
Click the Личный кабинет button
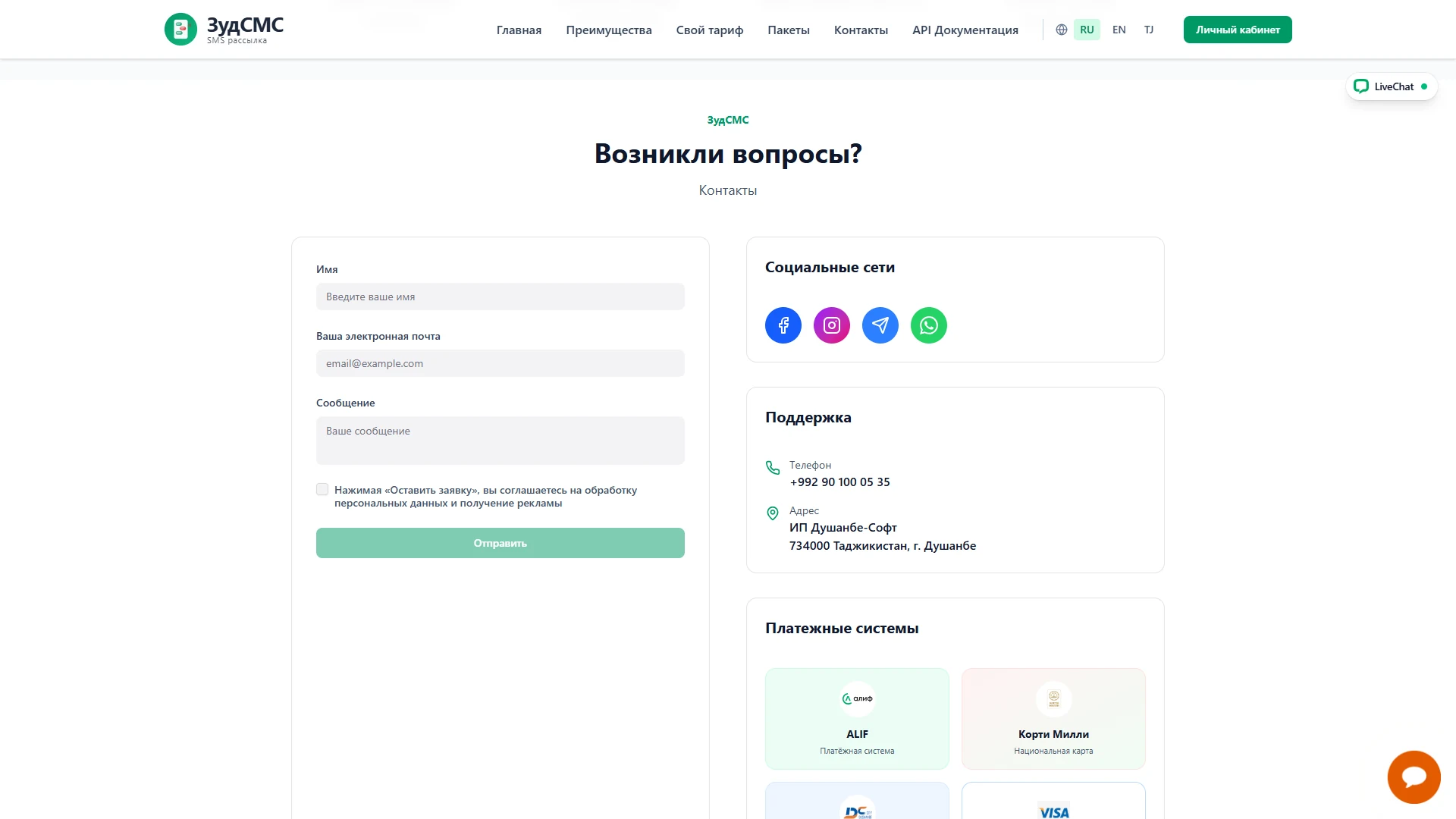click(x=1238, y=30)
